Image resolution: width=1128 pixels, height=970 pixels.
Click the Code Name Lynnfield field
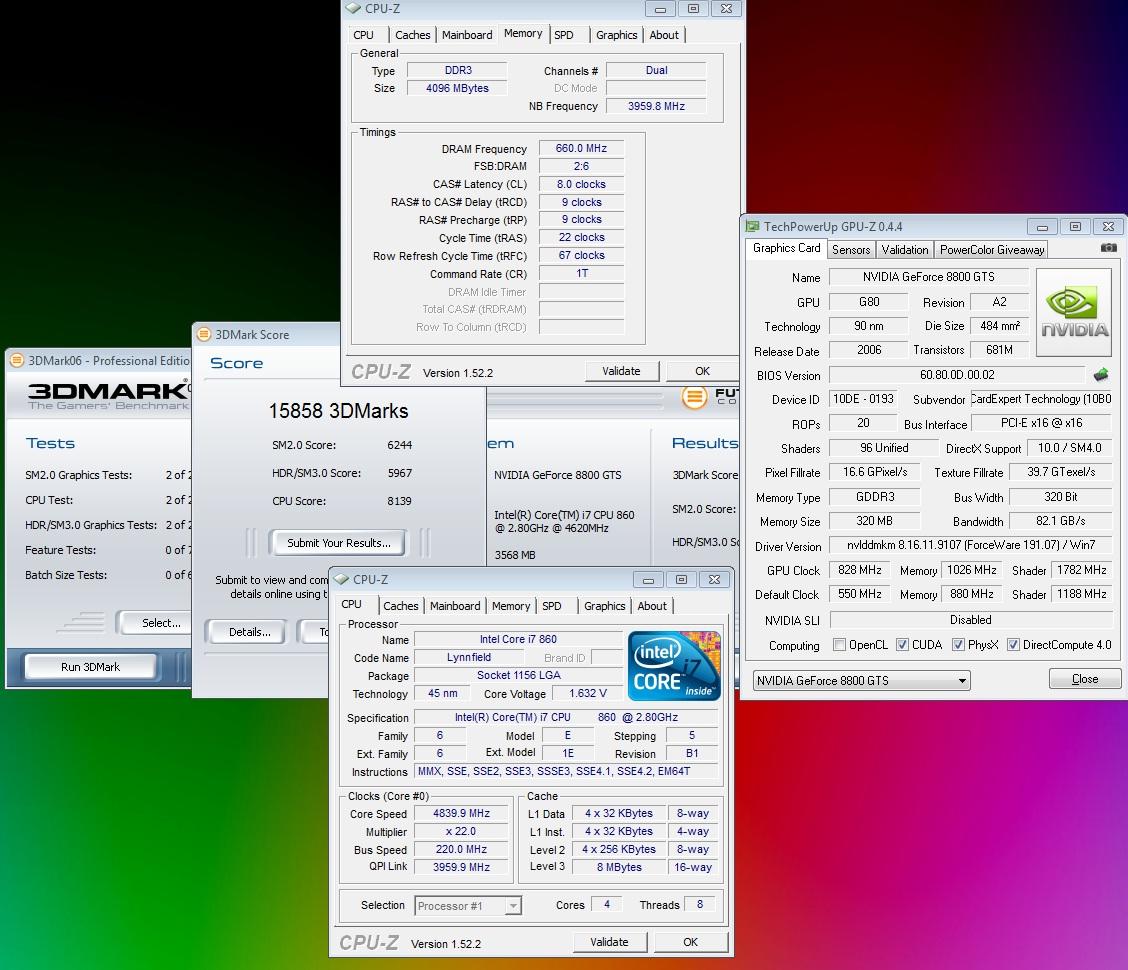(468, 658)
